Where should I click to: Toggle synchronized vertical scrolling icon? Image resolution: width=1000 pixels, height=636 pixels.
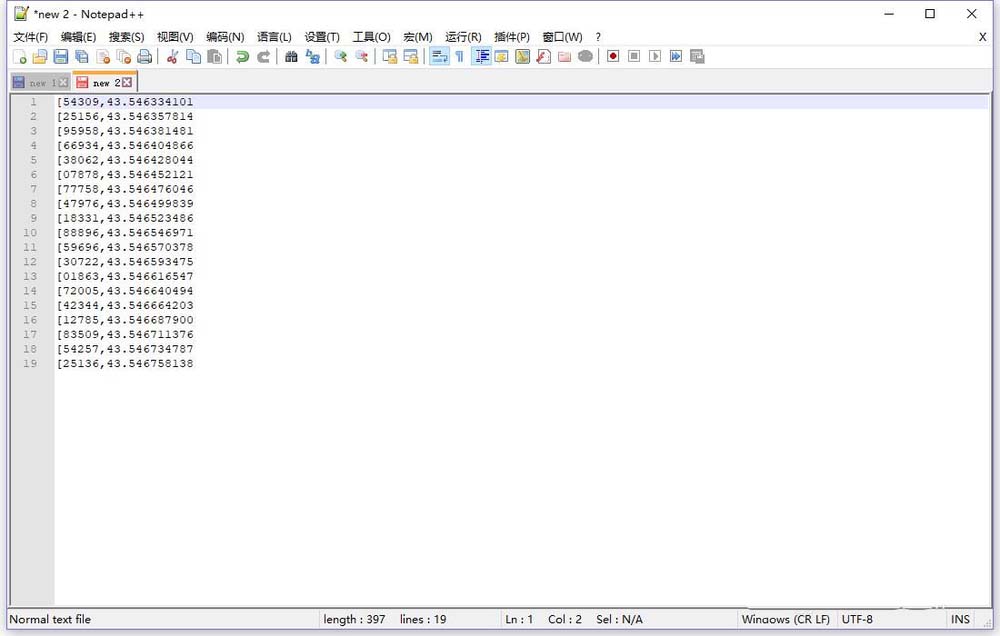point(390,57)
